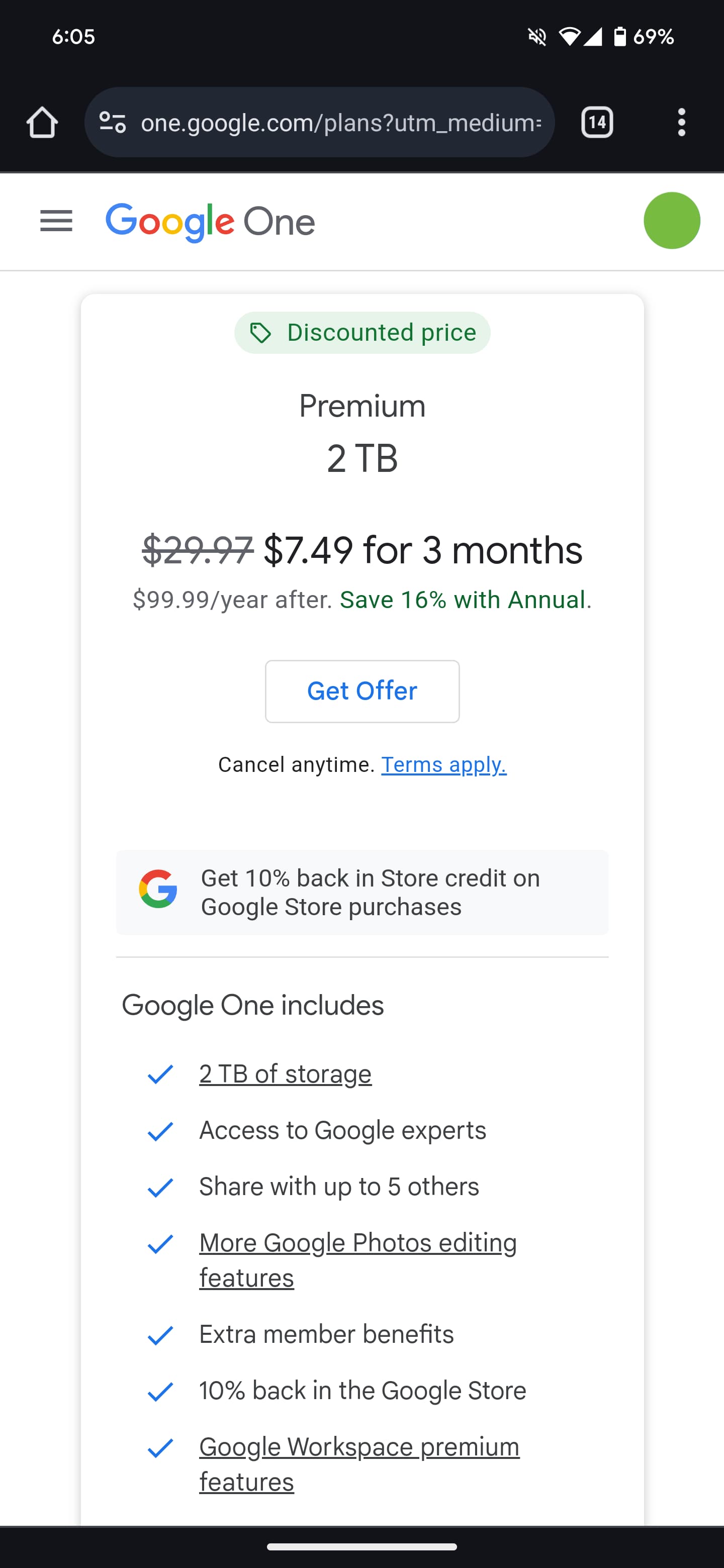Viewport: 724px width, 1568px height.
Task: Tap the battery status icon showing 69%
Action: point(620,37)
